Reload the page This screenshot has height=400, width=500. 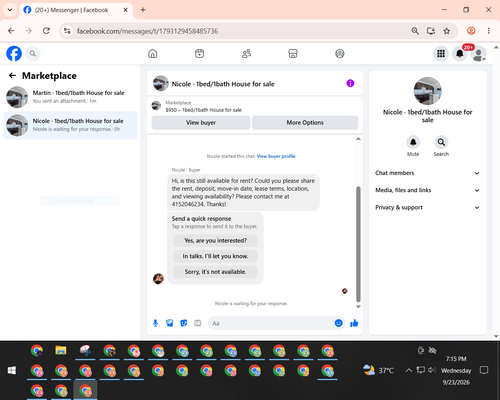[x=46, y=31]
